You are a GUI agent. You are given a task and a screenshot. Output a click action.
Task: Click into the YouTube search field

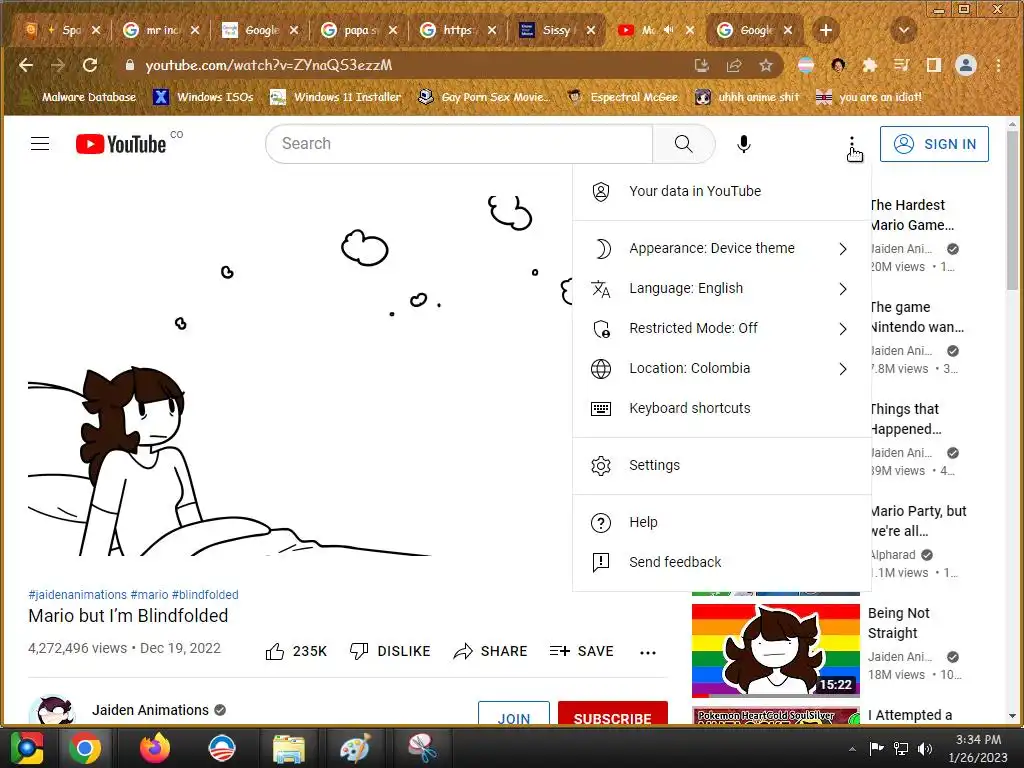pyautogui.click(x=458, y=144)
